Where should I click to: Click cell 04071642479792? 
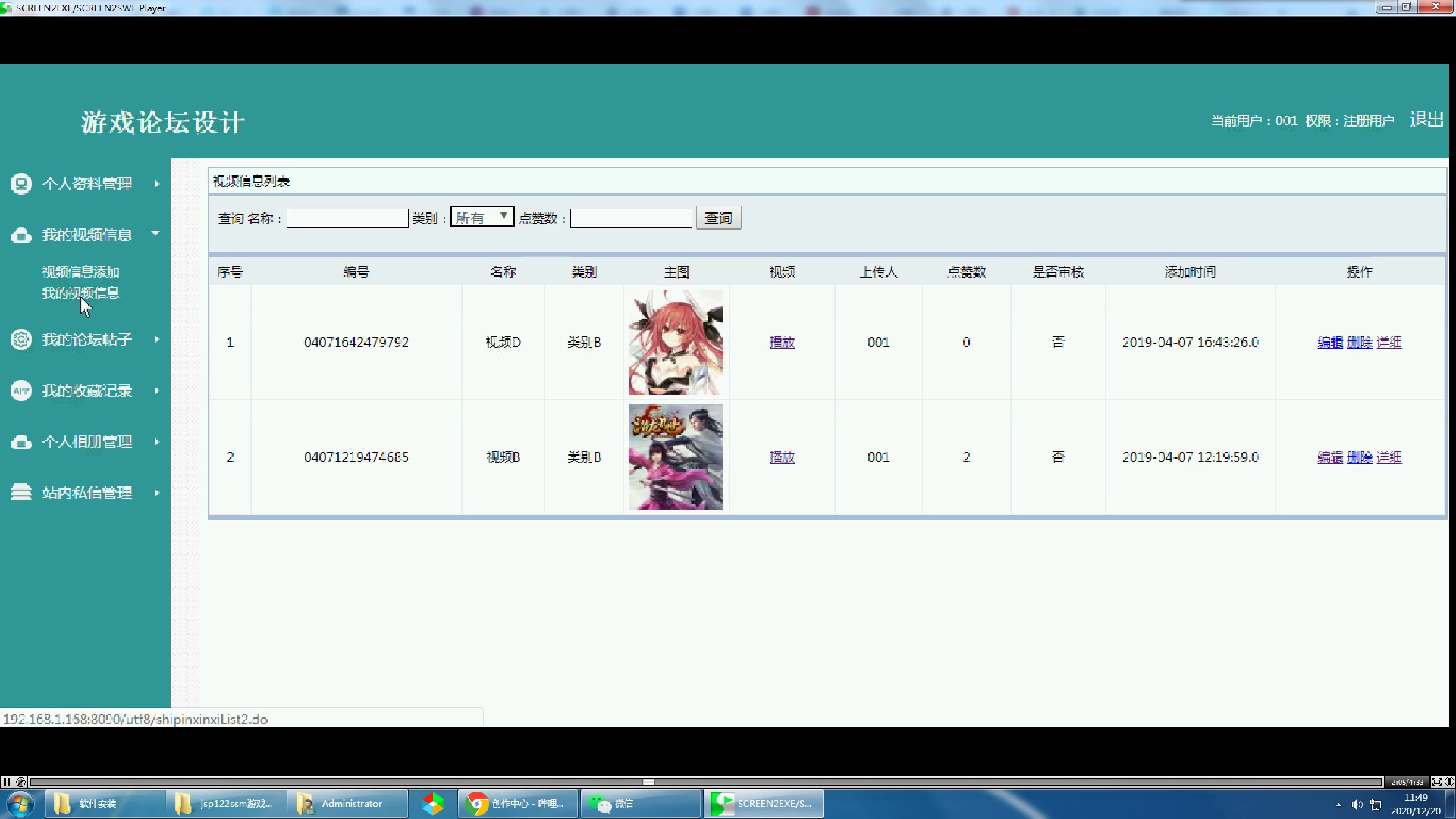[356, 342]
